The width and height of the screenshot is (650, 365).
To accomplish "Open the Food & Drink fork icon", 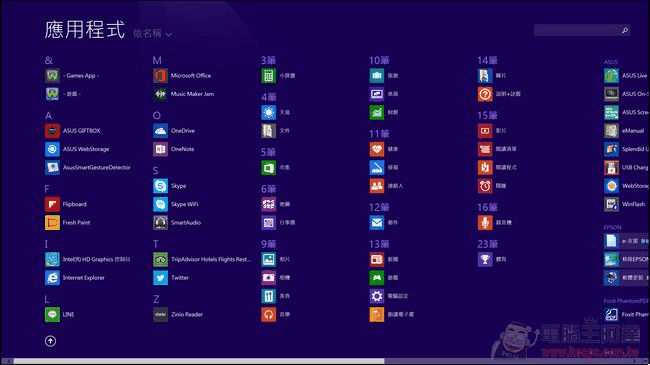I will point(269,296).
